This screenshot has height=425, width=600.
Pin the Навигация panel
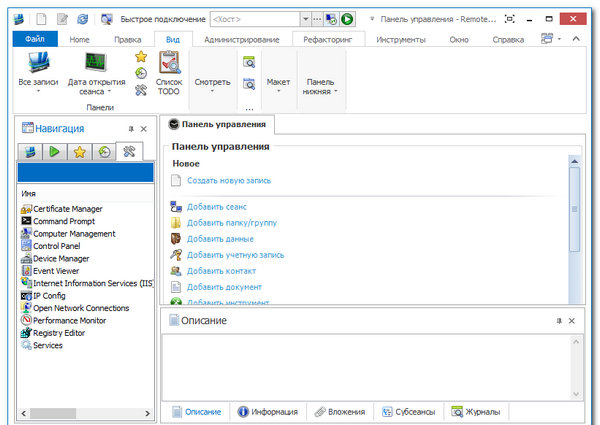pyautogui.click(x=131, y=129)
